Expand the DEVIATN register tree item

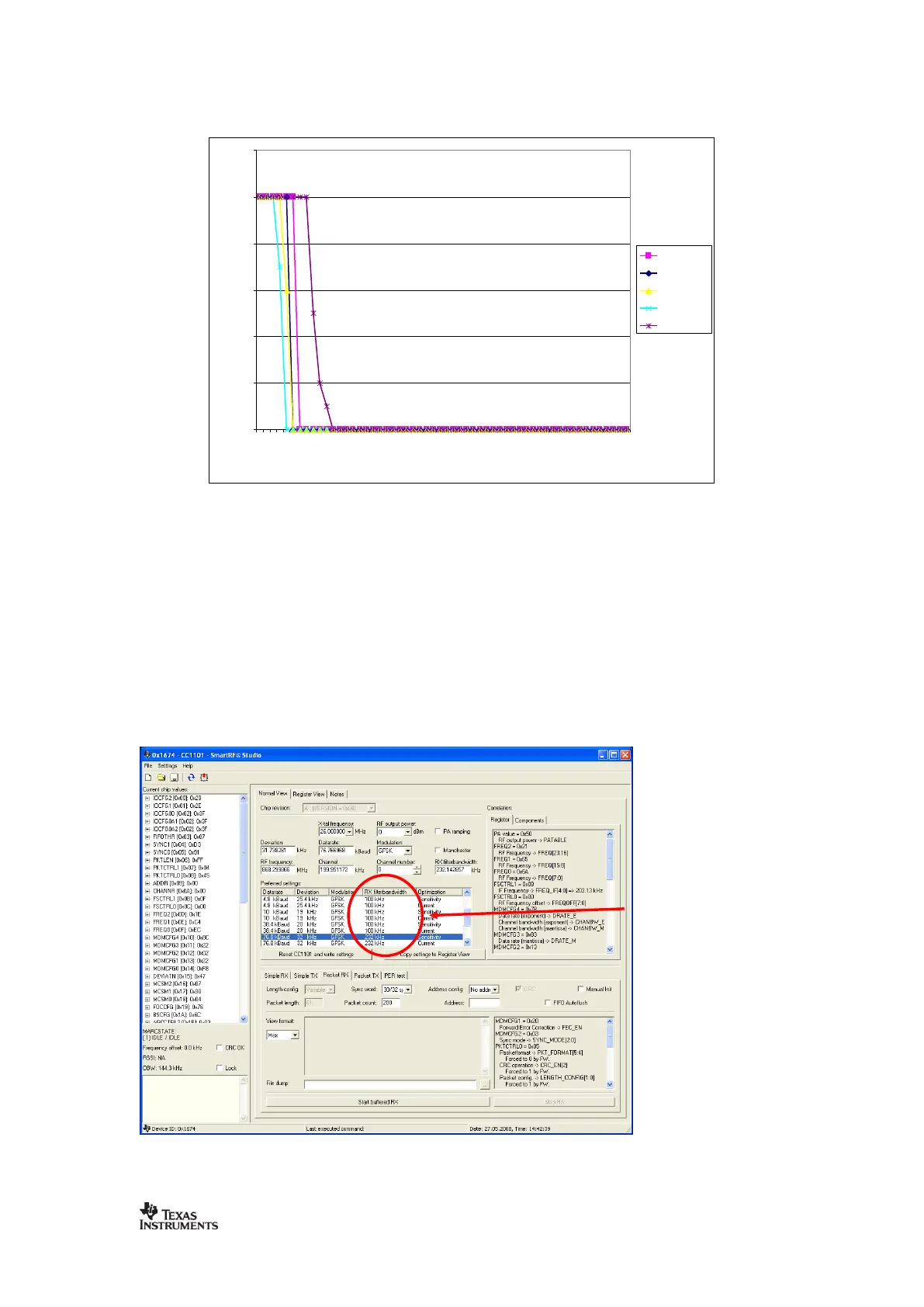point(147,976)
